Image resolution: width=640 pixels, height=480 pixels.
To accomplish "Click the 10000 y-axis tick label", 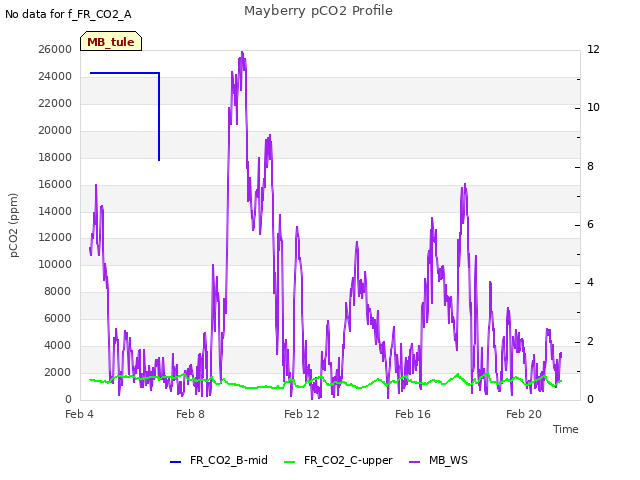I will pos(55,264).
